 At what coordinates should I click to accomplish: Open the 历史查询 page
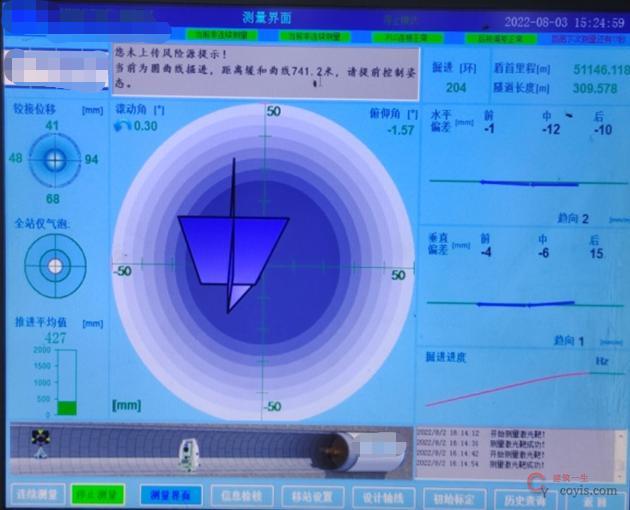point(525,500)
